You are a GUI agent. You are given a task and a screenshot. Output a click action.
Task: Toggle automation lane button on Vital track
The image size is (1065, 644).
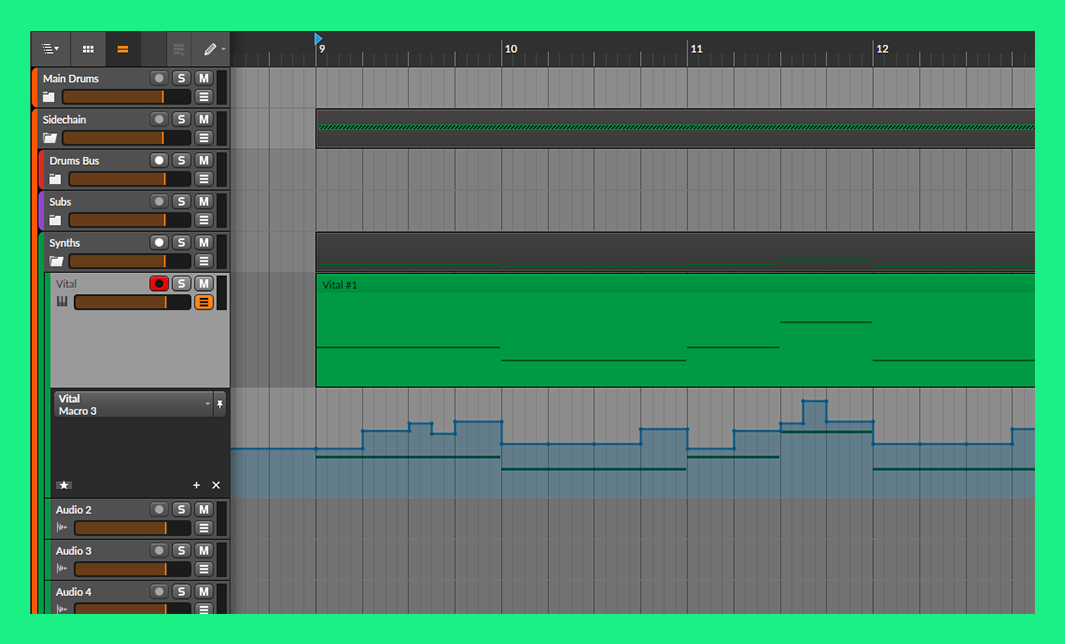(204, 302)
